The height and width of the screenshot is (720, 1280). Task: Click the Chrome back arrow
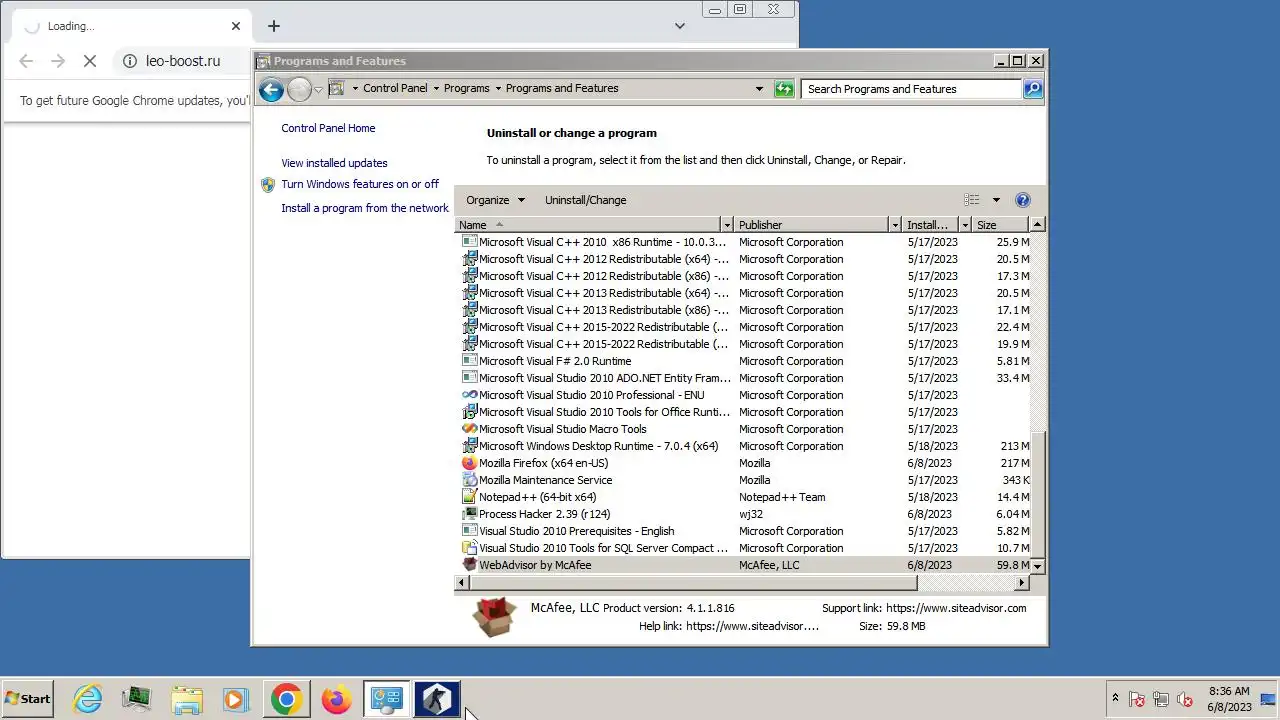click(26, 61)
